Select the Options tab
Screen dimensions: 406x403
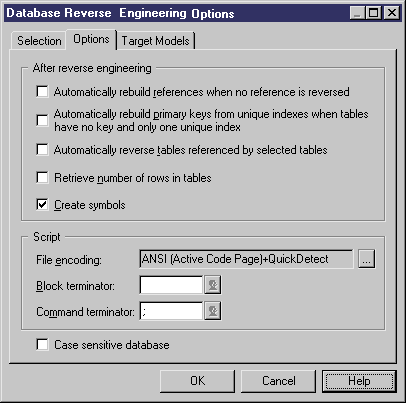tap(91, 39)
